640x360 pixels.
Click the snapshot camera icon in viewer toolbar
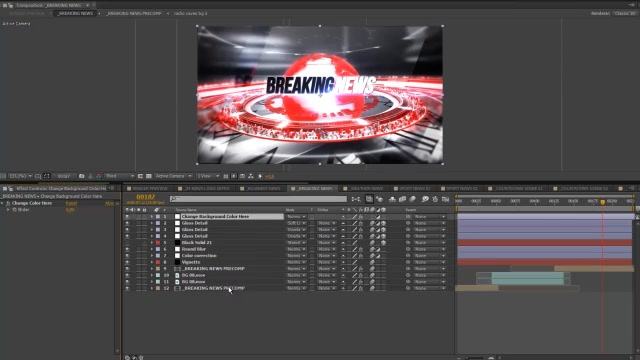point(81,176)
